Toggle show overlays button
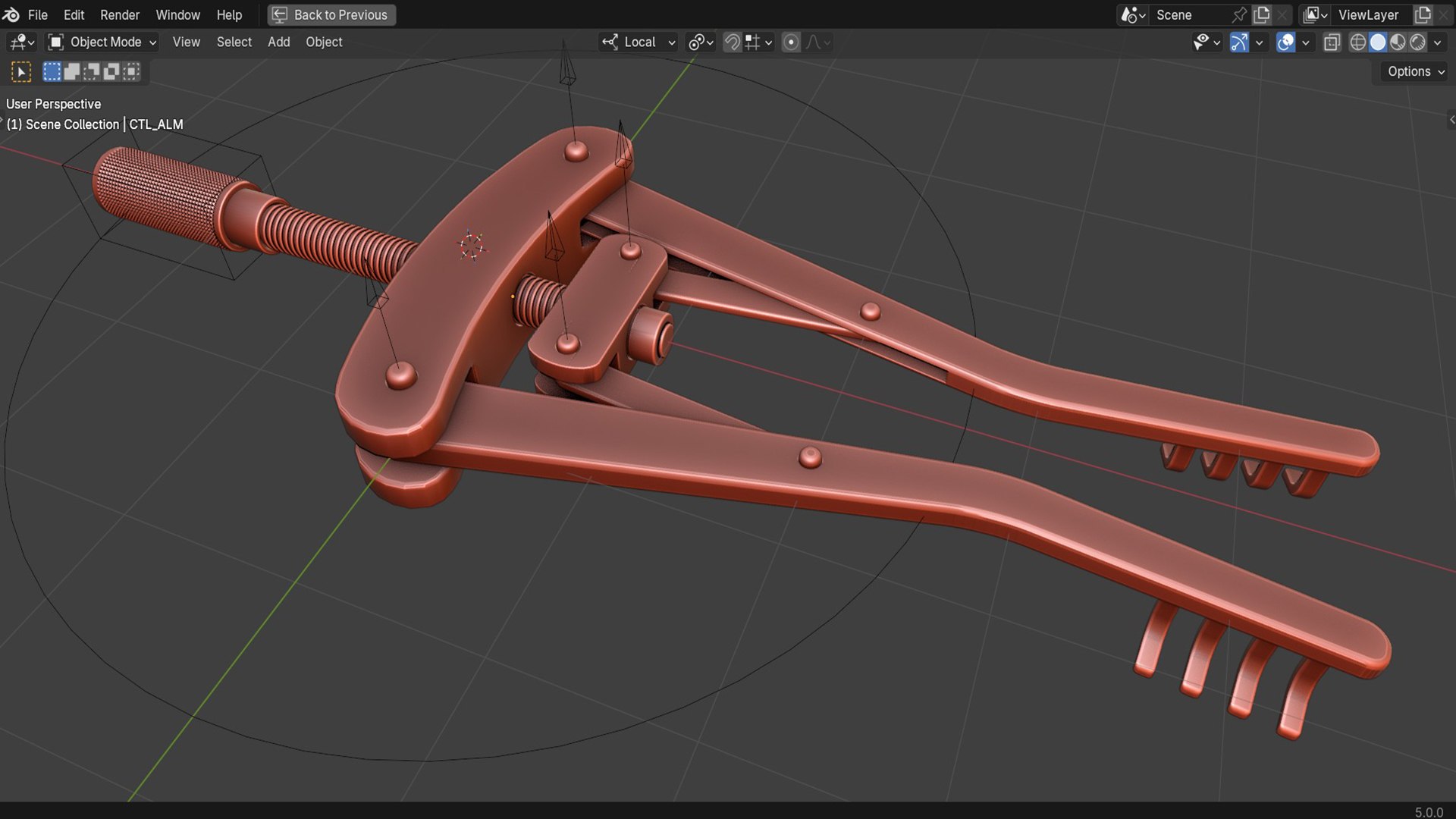Viewport: 1456px width, 819px height. coord(1285,42)
